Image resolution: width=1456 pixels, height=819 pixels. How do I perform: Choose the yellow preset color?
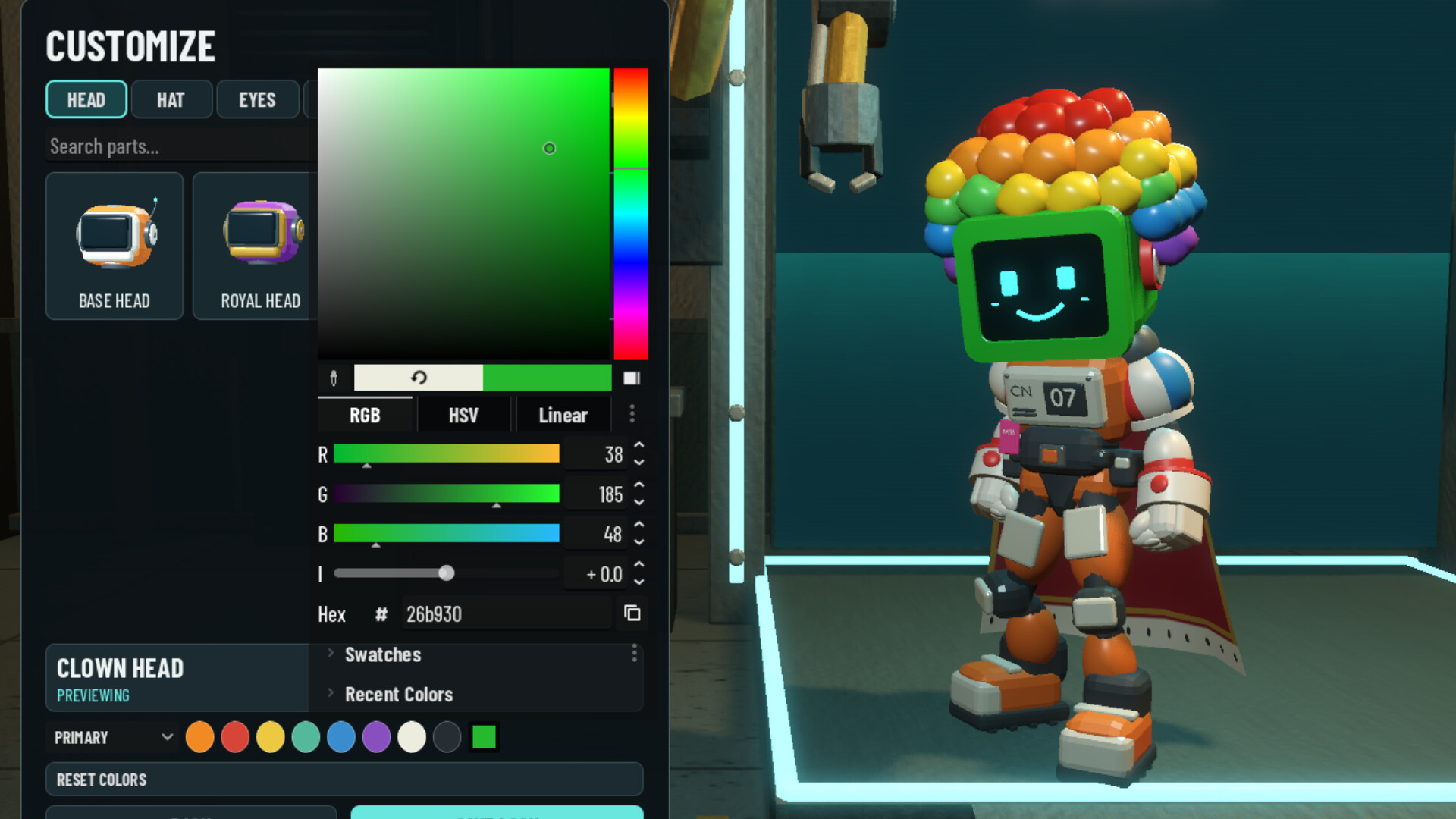pyautogui.click(x=270, y=737)
